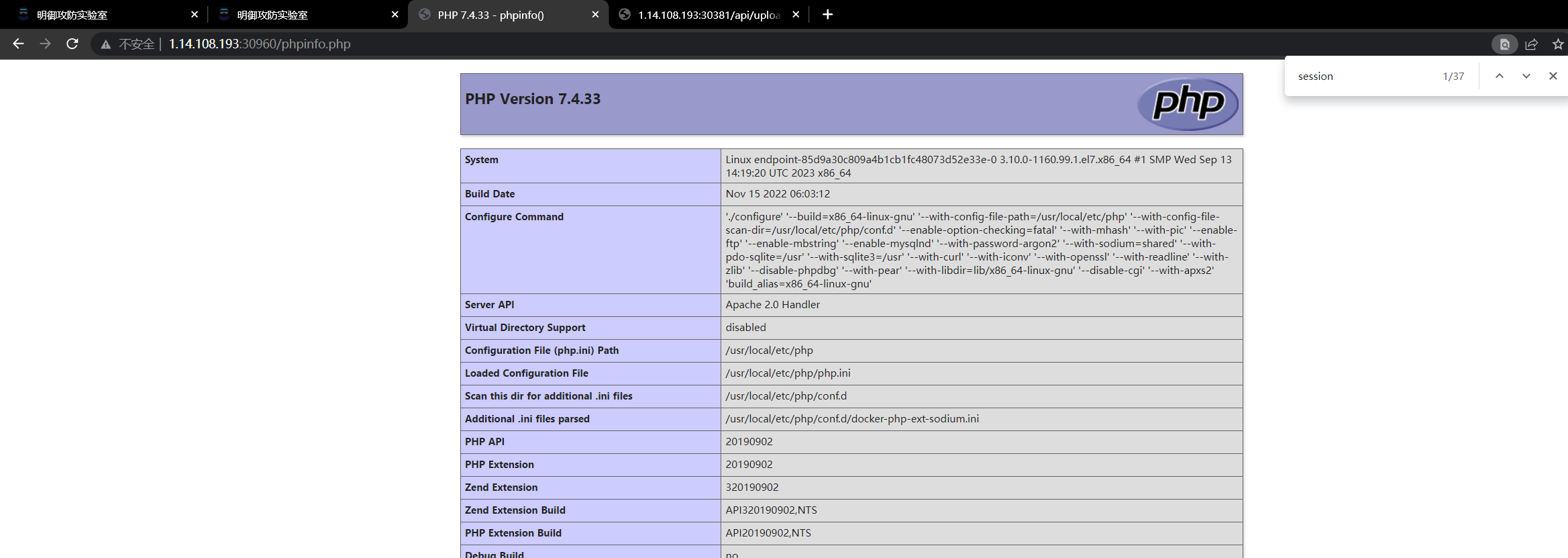Click '/usr/local/etc/php/conf.d' value

[786, 396]
